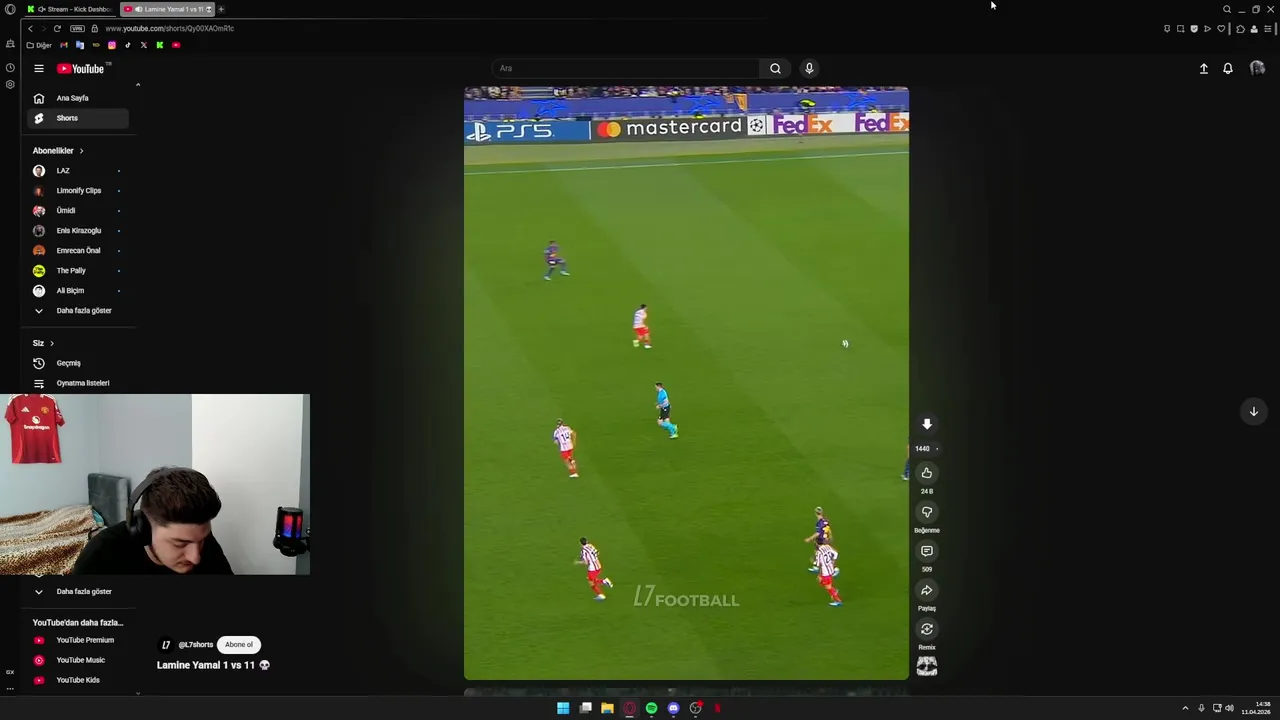The height and width of the screenshot is (720, 1280).
Task: Open the channel sound thumbnail below Remix
Action: 927,666
